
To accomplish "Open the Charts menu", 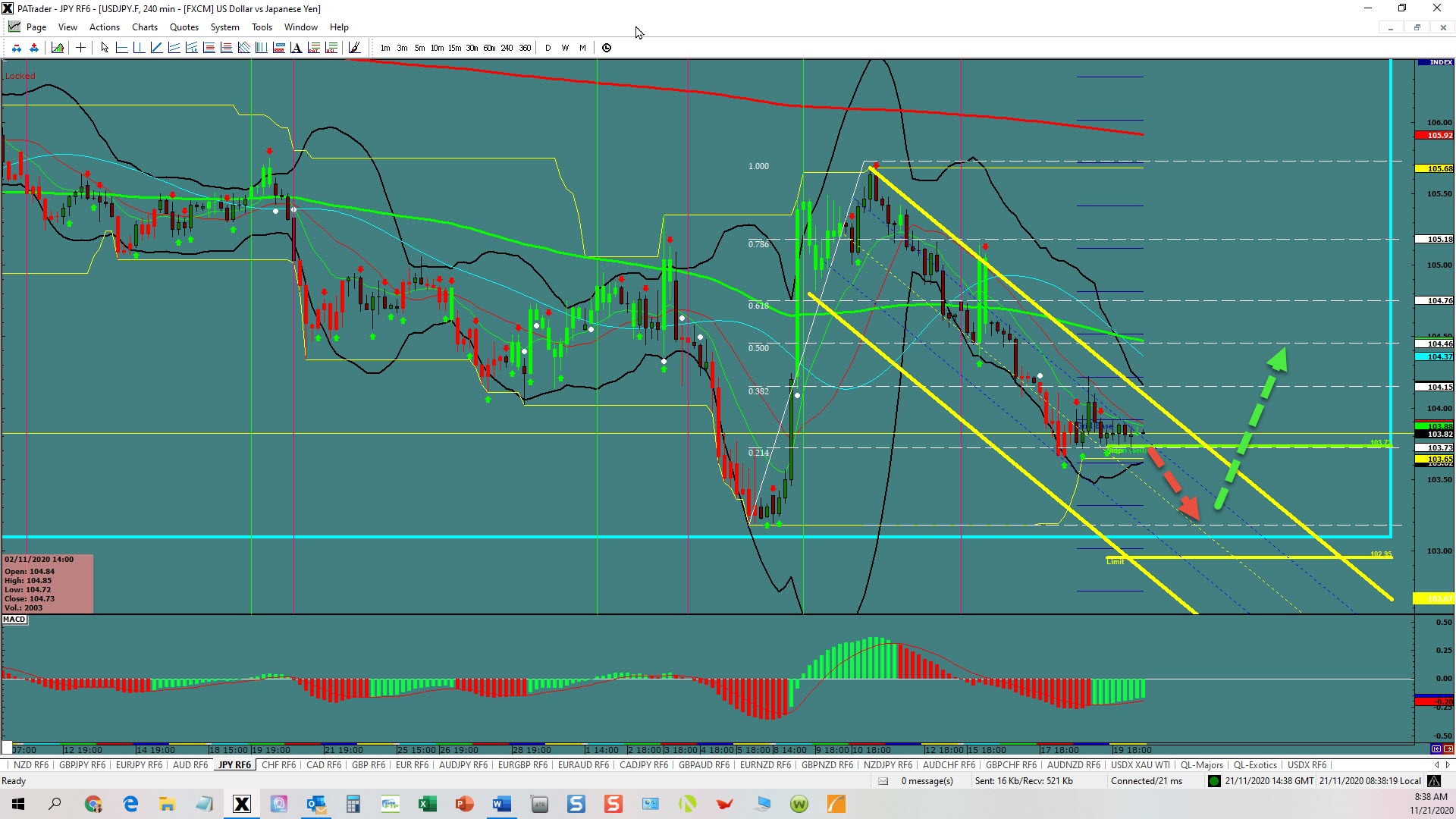I will [x=145, y=27].
